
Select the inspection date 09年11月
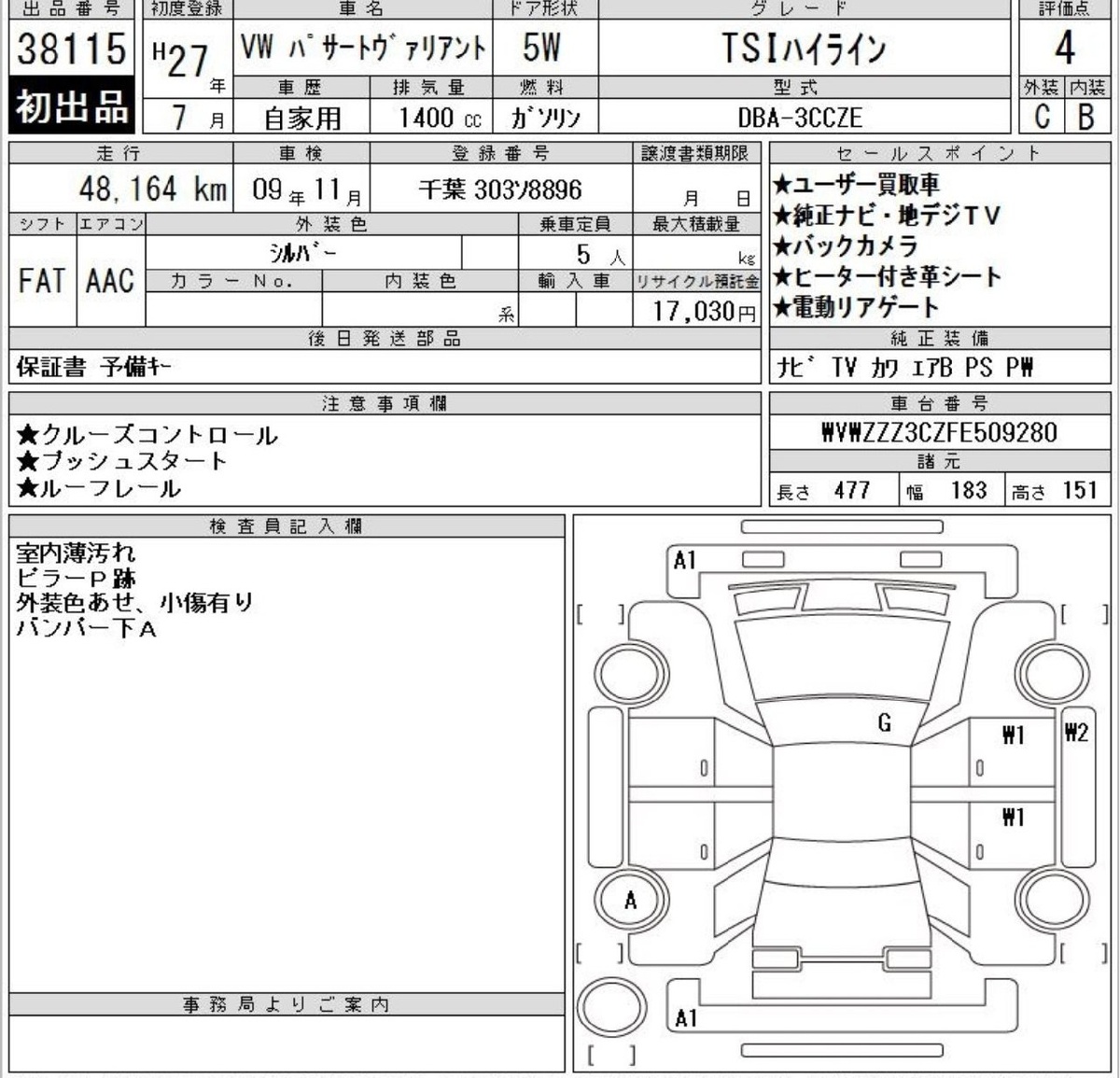click(307, 191)
